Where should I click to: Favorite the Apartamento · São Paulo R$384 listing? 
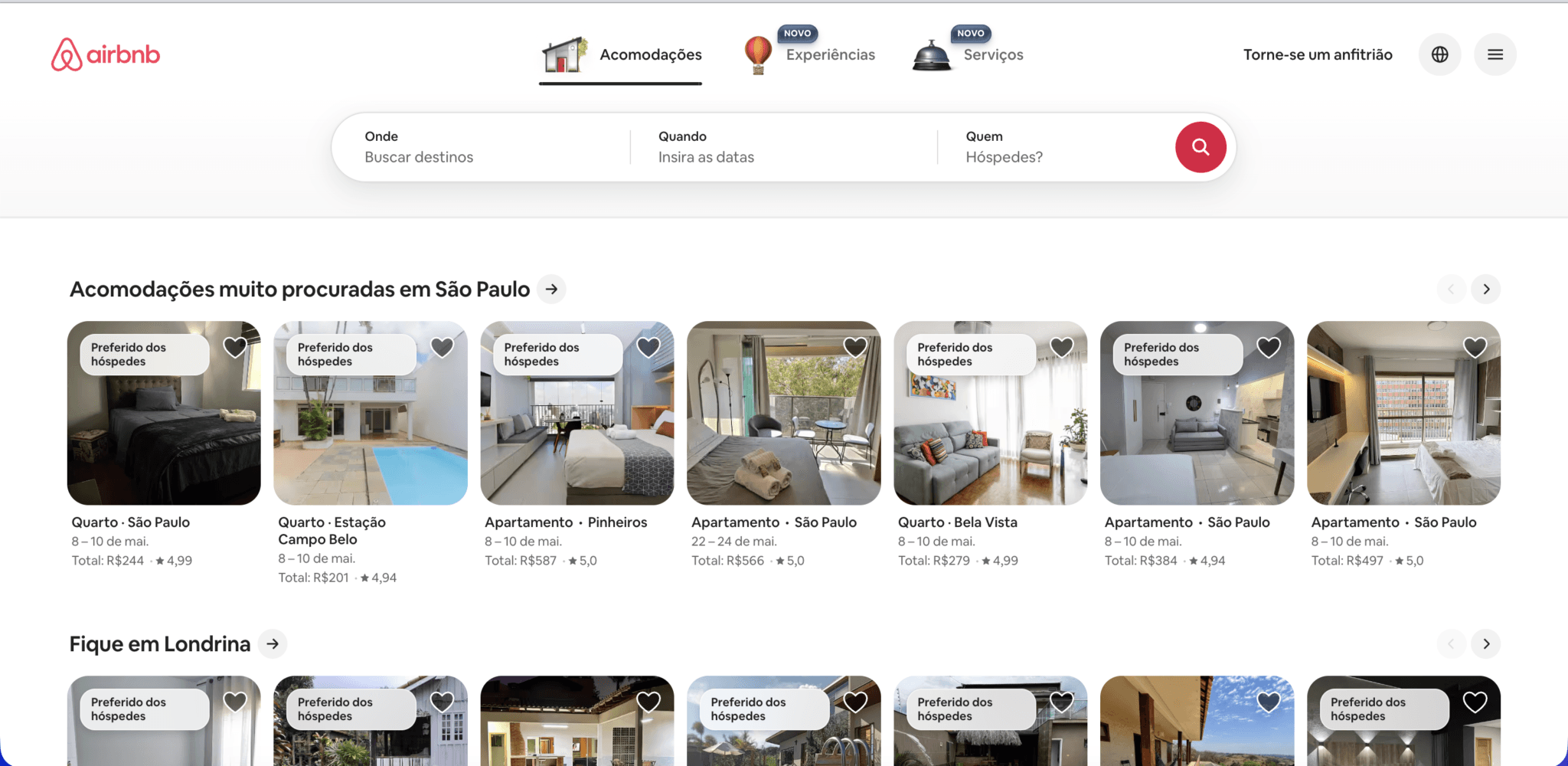pyautogui.click(x=1269, y=347)
